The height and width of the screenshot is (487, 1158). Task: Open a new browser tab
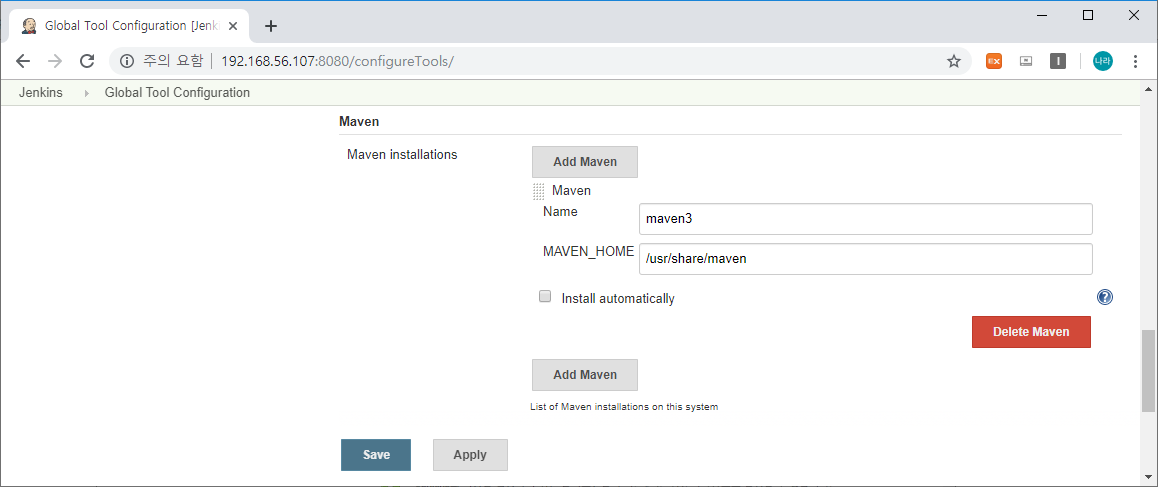coord(271,26)
